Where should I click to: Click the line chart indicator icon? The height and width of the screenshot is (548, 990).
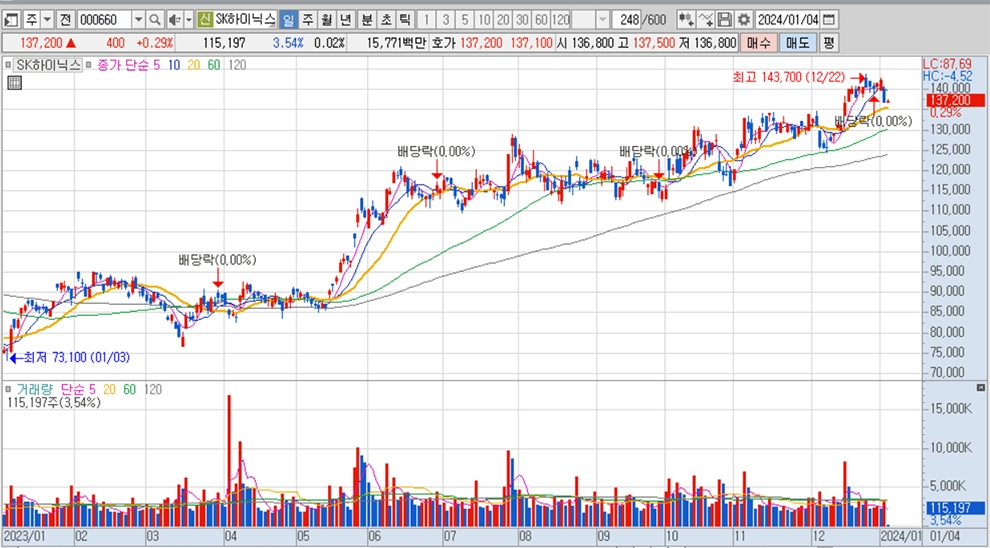706,20
